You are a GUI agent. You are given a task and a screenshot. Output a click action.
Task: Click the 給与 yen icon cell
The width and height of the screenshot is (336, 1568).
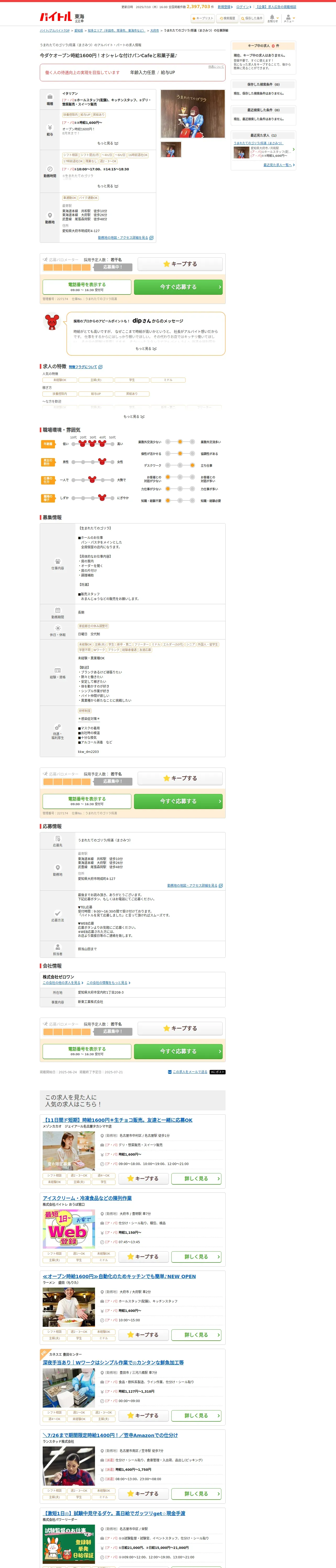[x=50, y=130]
